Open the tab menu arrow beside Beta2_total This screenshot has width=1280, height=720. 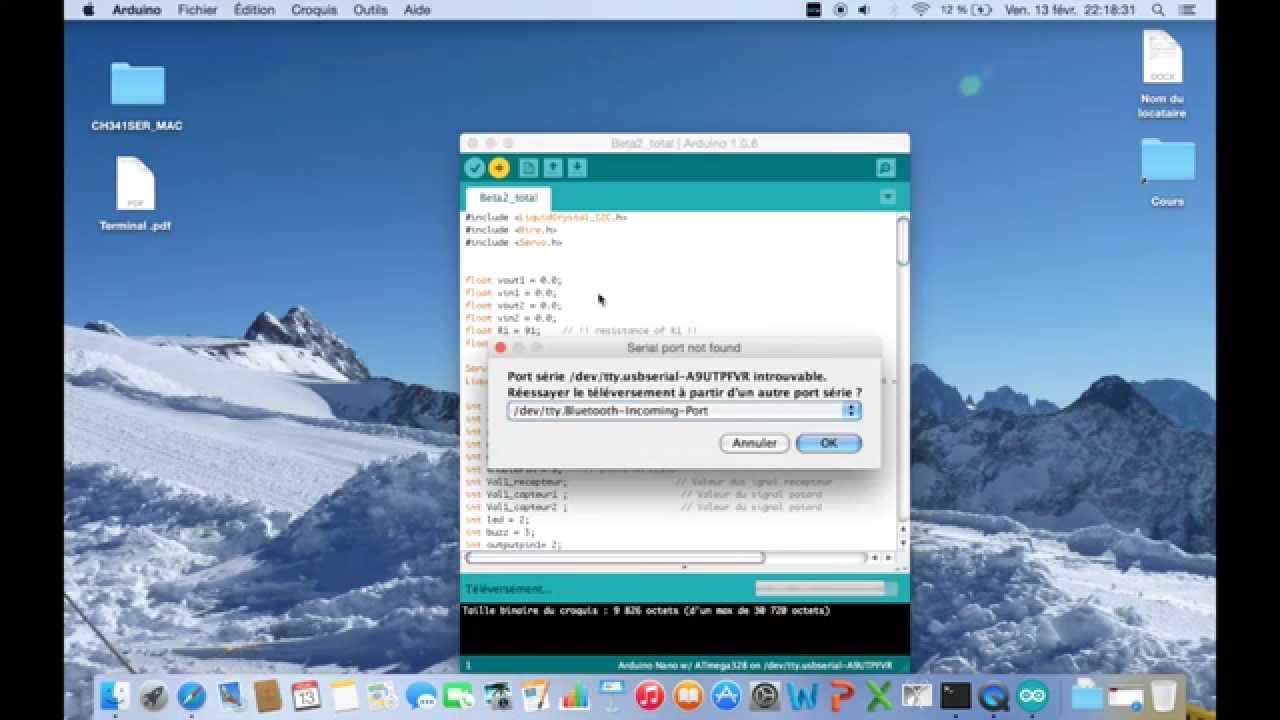888,197
